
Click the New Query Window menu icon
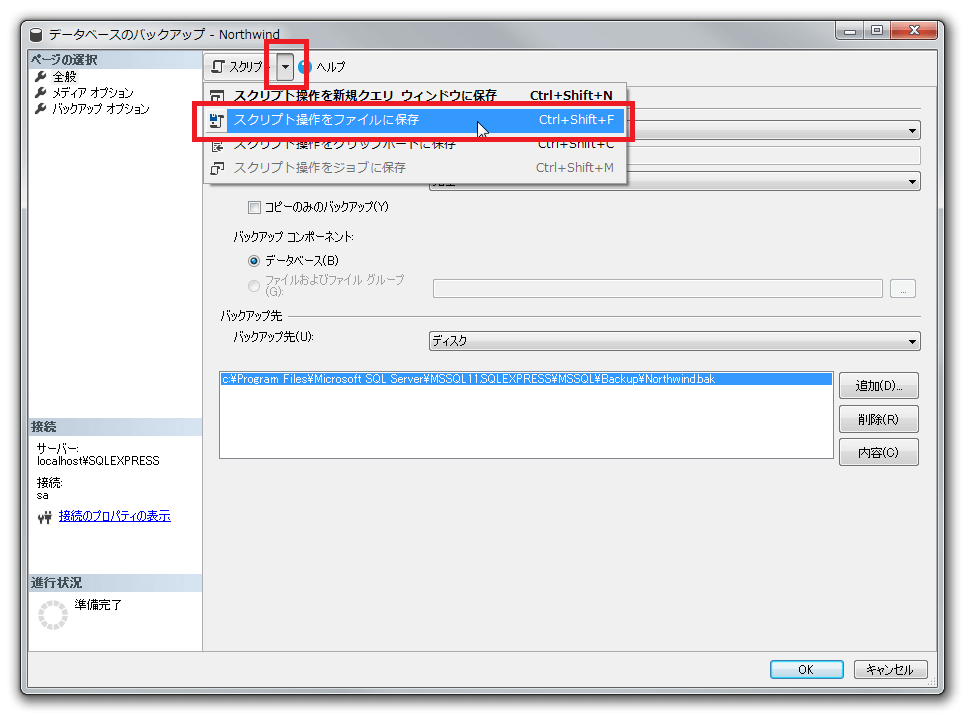(x=217, y=96)
